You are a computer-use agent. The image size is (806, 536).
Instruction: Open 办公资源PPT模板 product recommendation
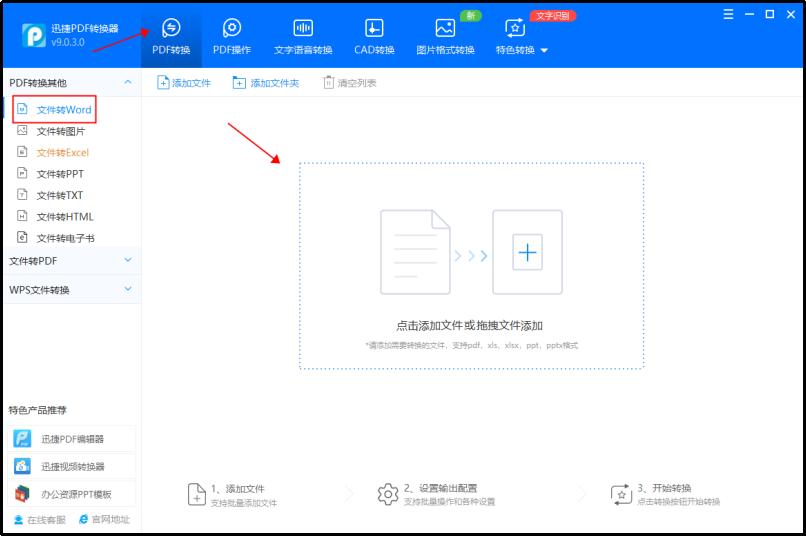[71, 494]
